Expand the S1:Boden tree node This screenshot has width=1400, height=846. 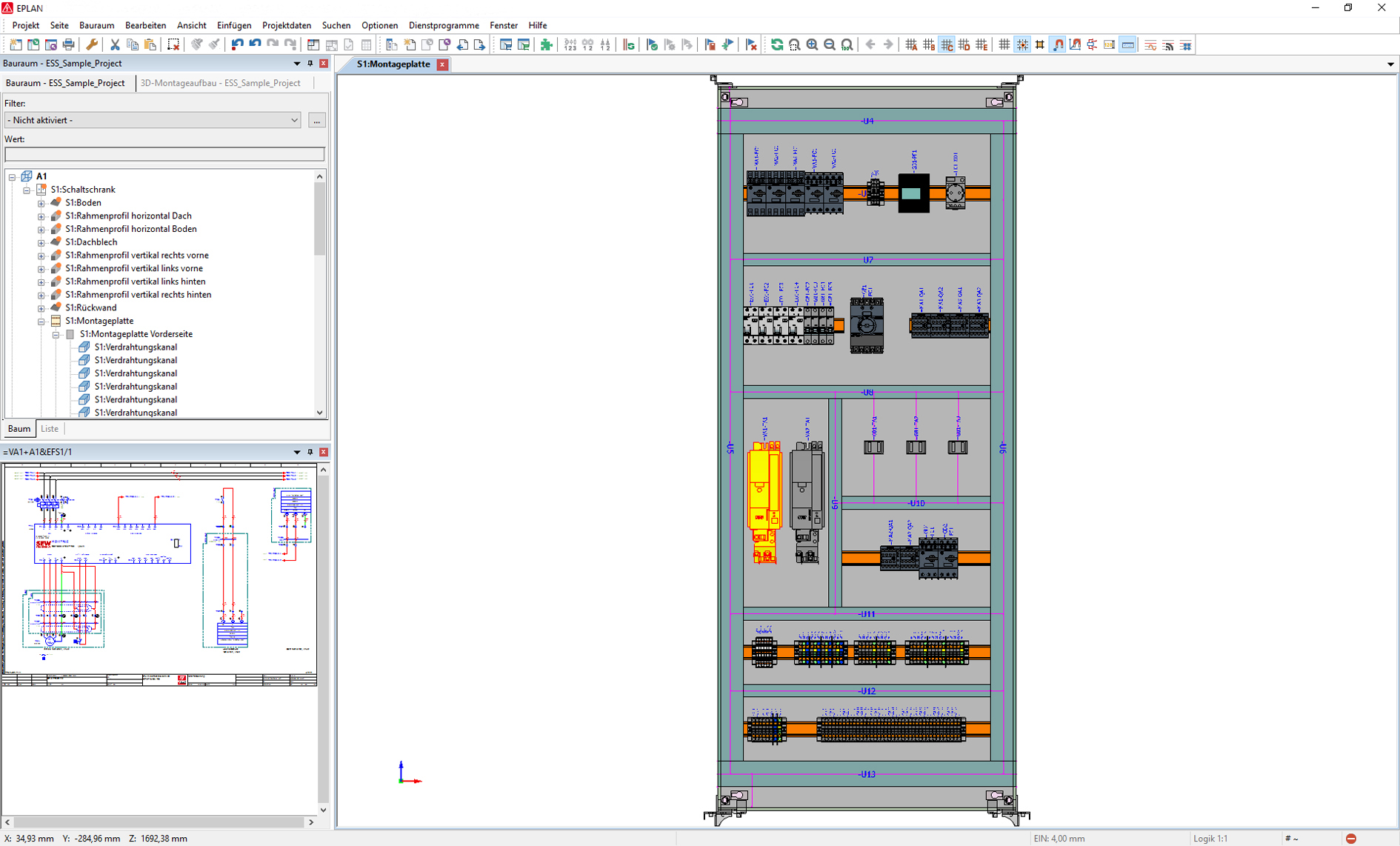[x=41, y=203]
